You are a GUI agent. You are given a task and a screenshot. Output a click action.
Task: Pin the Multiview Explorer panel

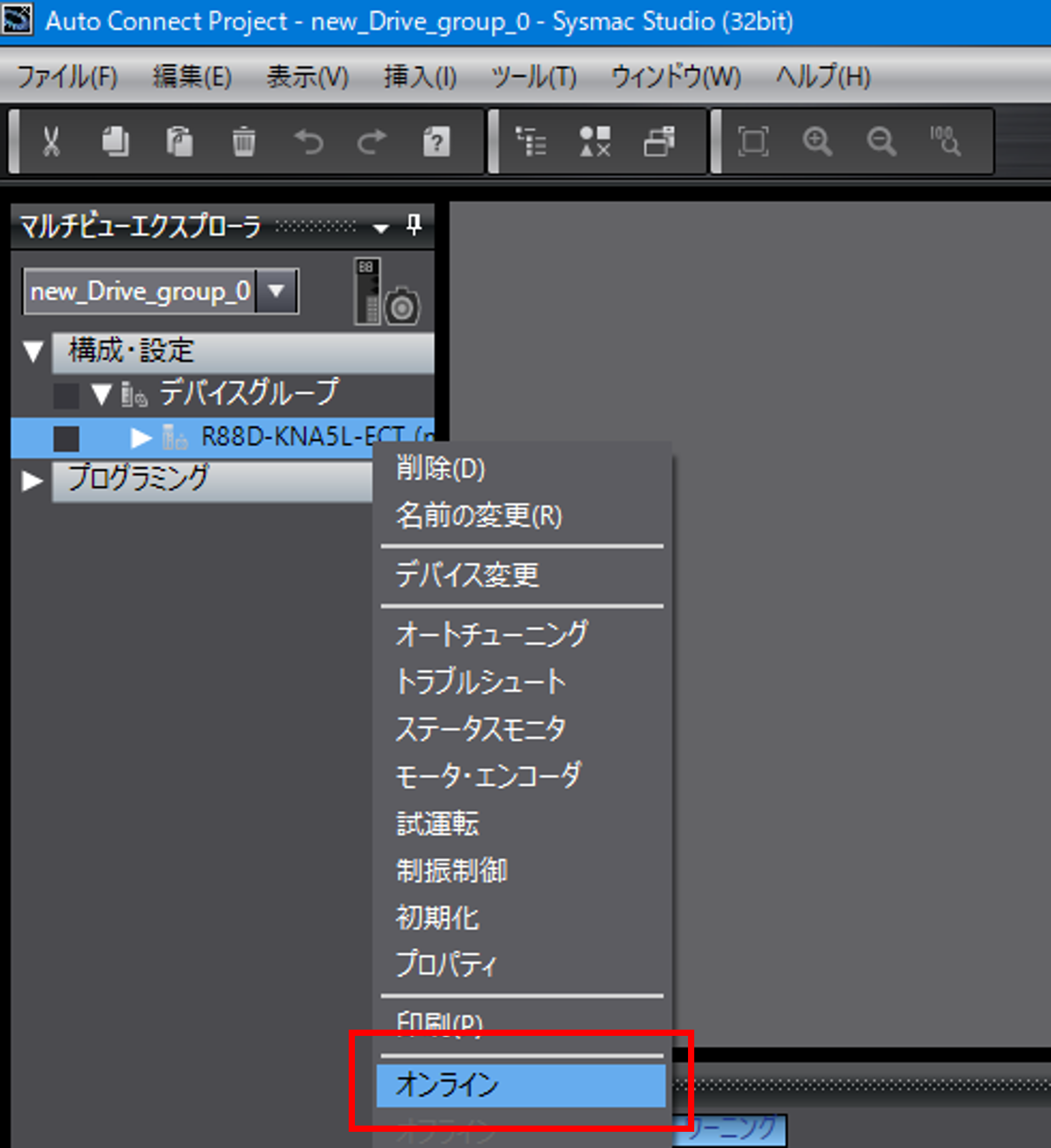pos(413,224)
